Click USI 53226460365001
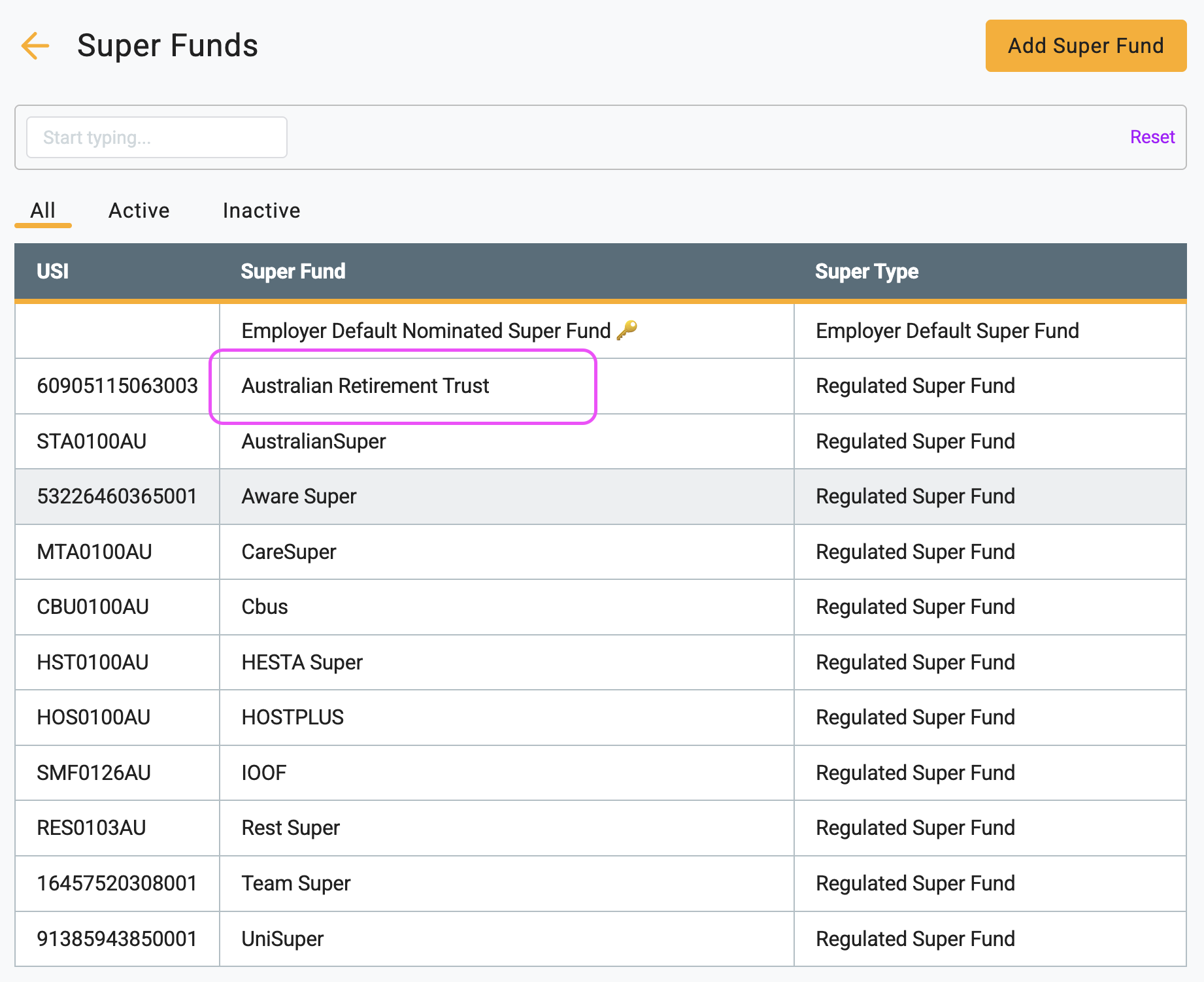Viewport: 1204px width, 982px height. [x=117, y=496]
